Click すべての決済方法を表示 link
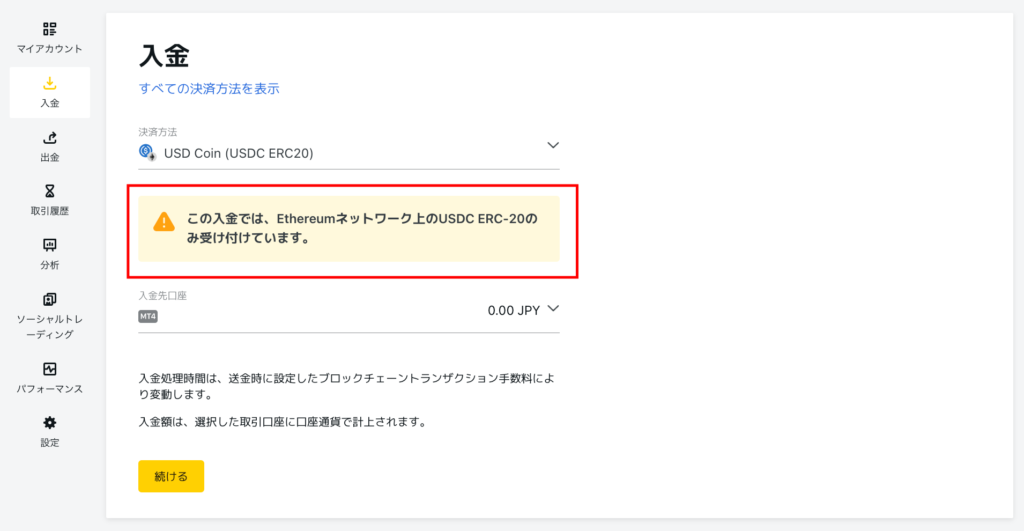This screenshot has width=1024, height=531. pyautogui.click(x=209, y=89)
